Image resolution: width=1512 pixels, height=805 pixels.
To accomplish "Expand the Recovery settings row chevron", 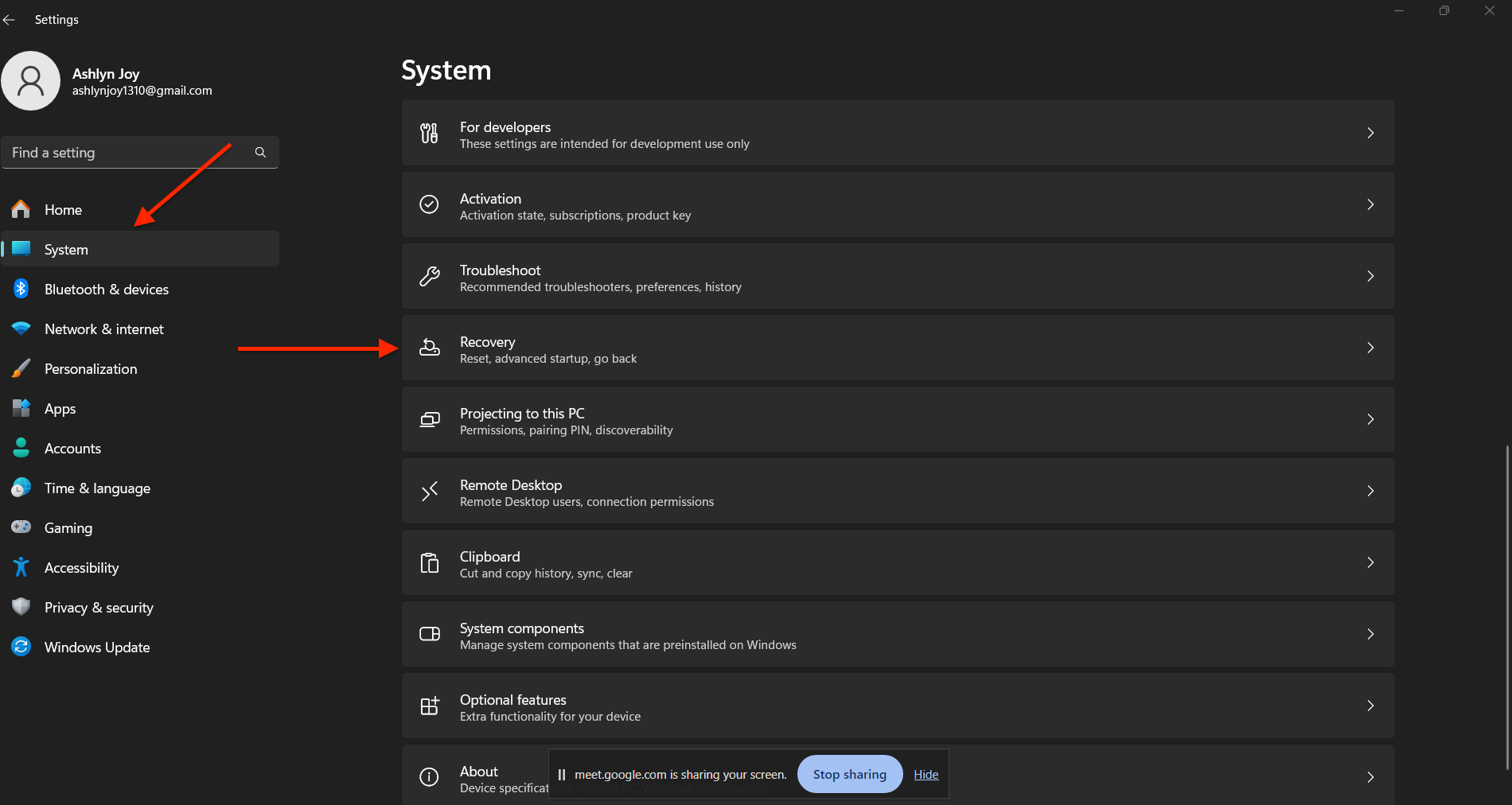I will pyautogui.click(x=1370, y=348).
